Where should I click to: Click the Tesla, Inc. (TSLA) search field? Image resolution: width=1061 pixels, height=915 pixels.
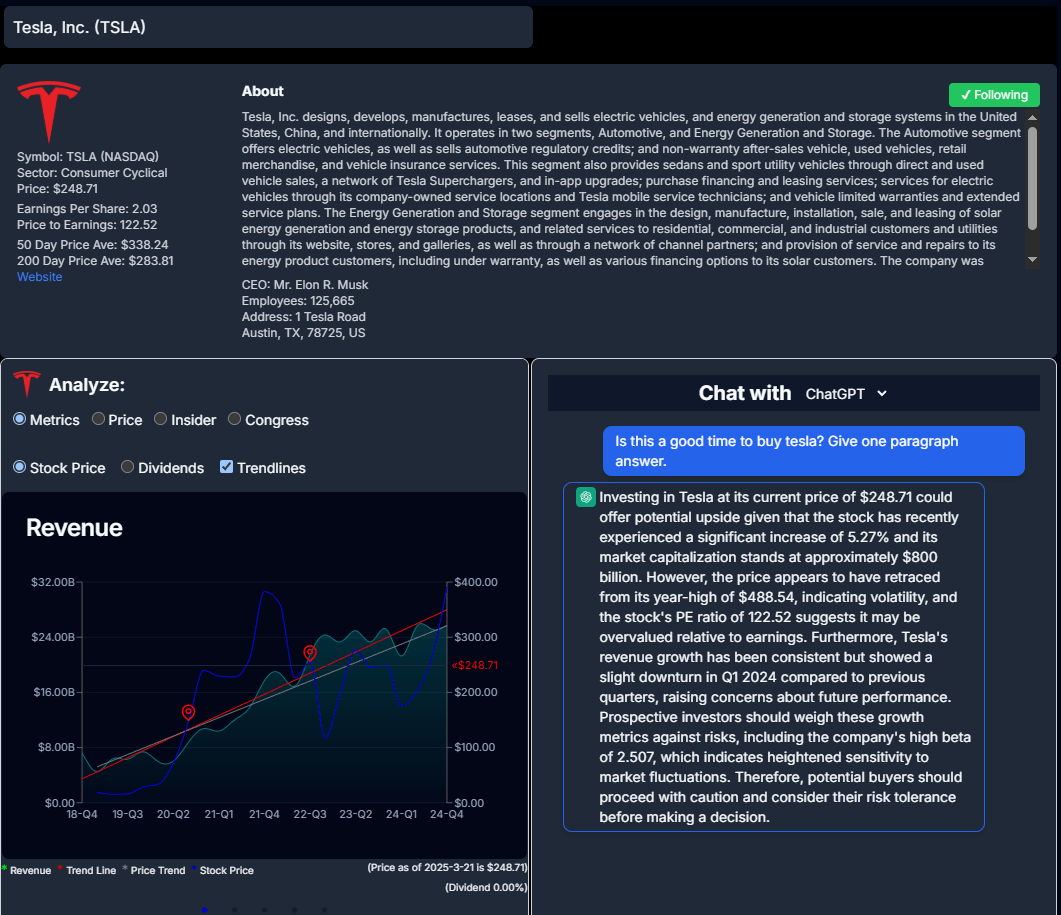(268, 27)
